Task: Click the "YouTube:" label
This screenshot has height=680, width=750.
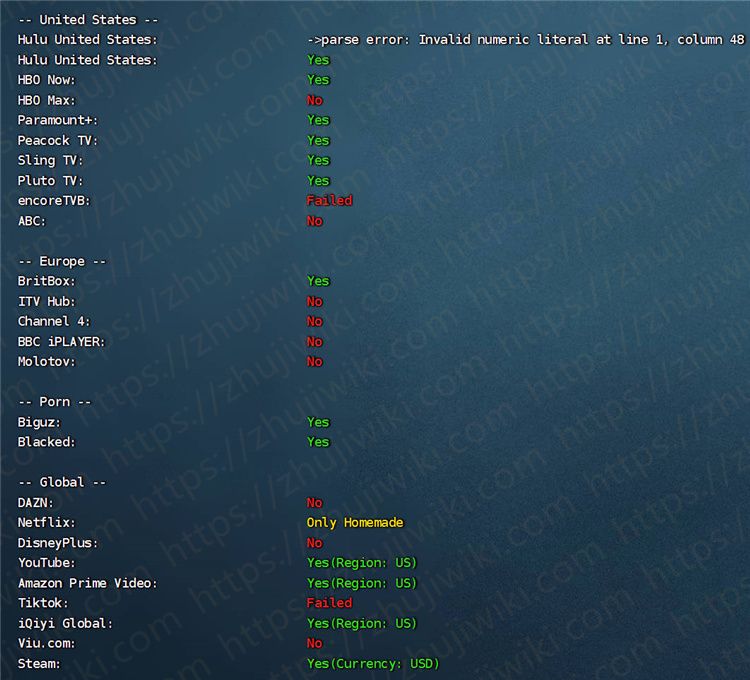Action: (x=47, y=563)
